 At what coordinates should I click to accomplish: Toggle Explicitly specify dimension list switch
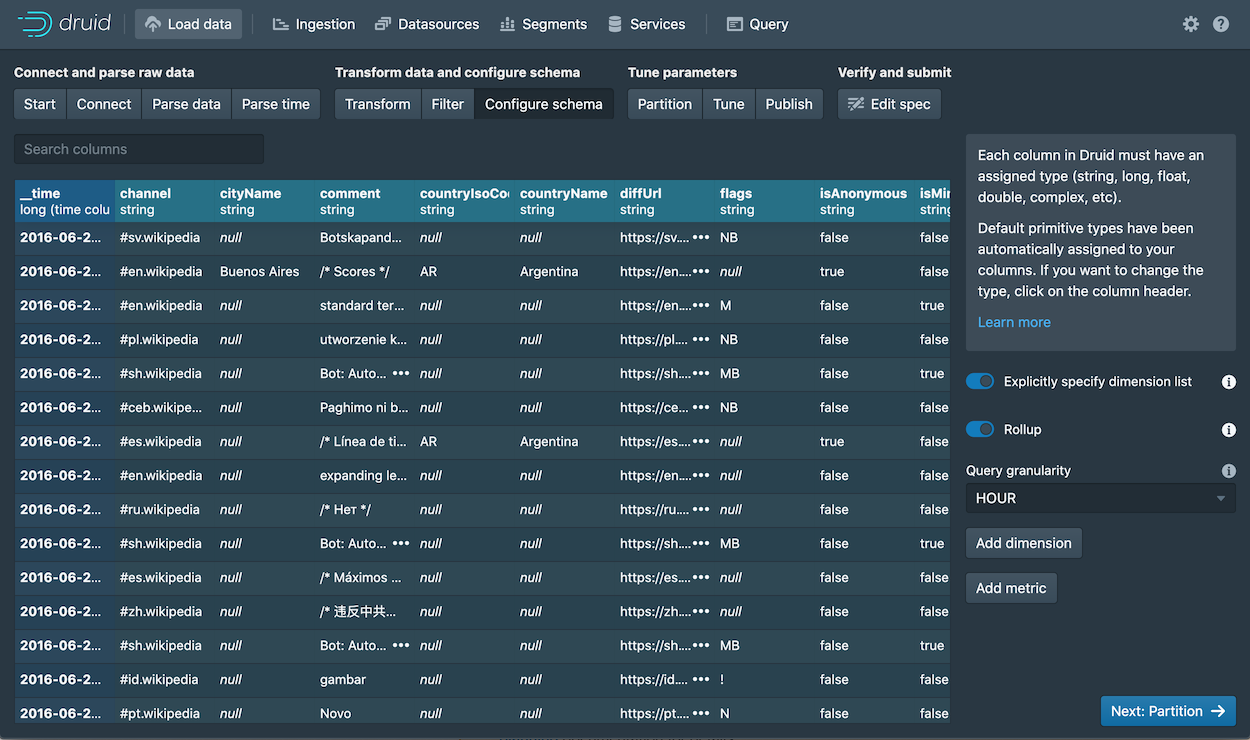coord(980,382)
